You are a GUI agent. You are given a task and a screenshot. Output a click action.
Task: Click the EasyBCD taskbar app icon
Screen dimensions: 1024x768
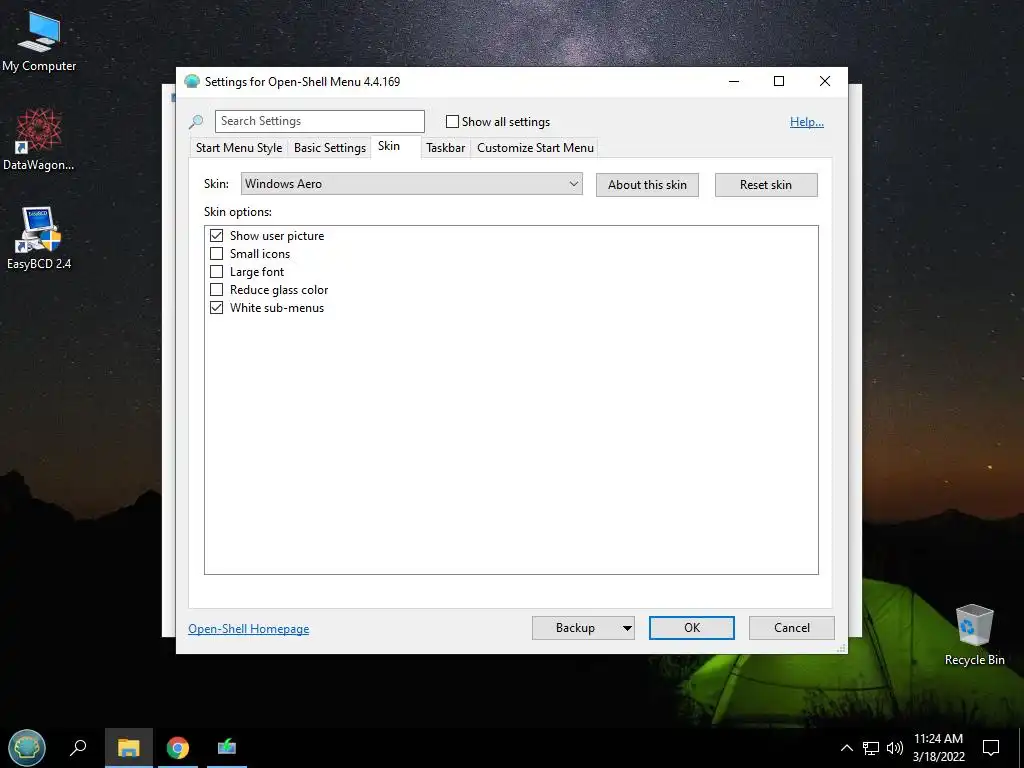(227, 748)
